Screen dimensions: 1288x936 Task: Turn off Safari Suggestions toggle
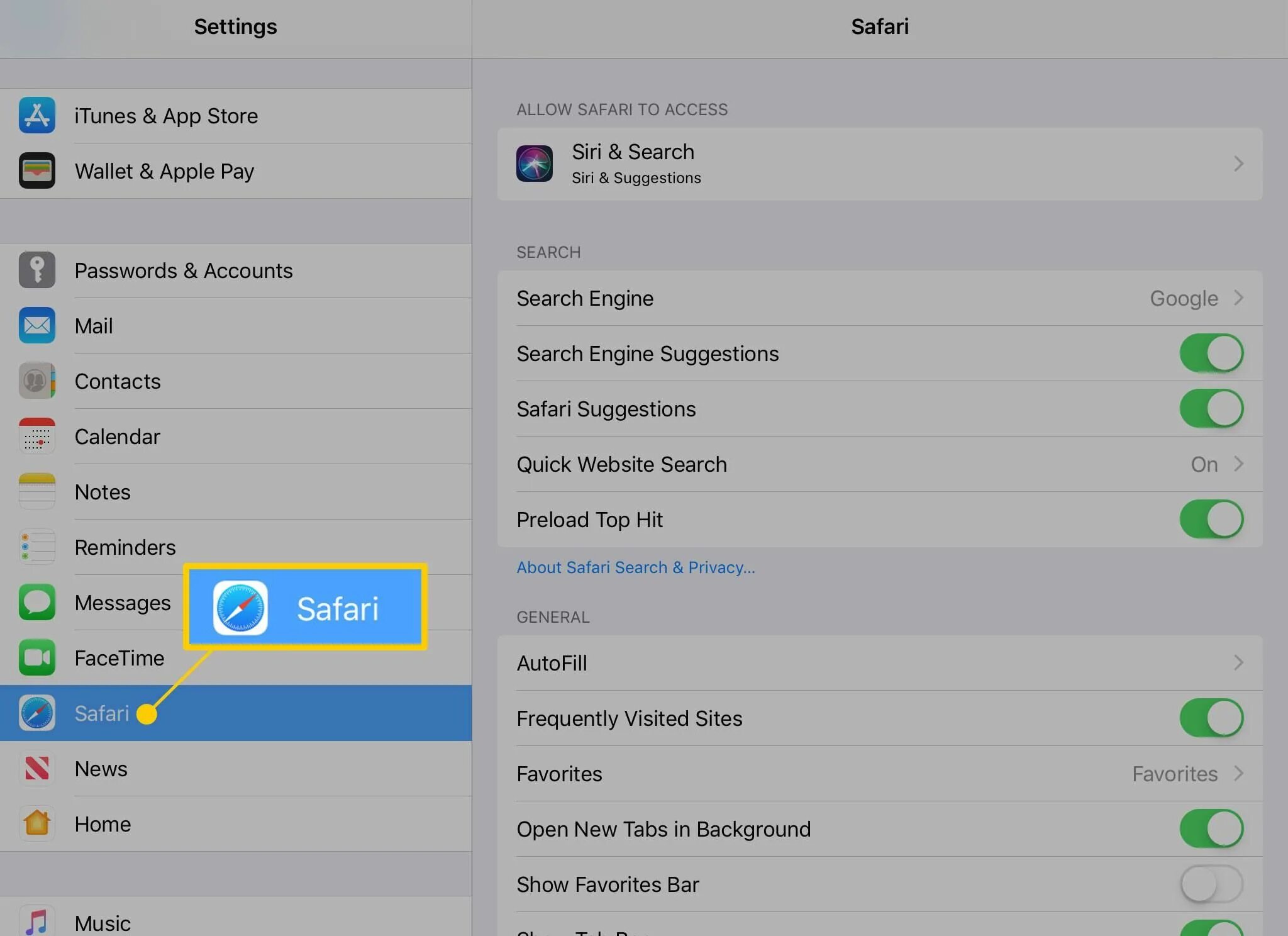1211,409
